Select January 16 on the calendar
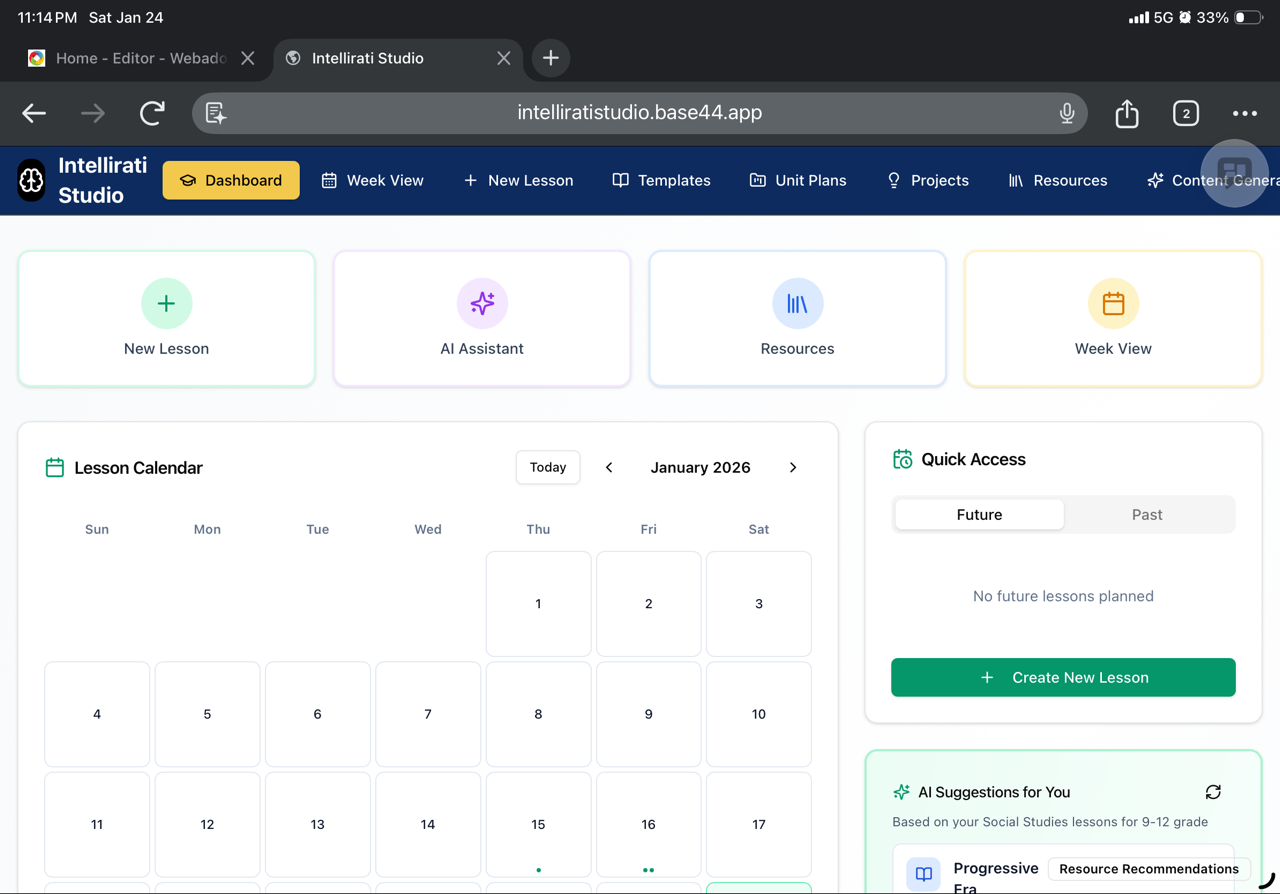 (x=648, y=824)
